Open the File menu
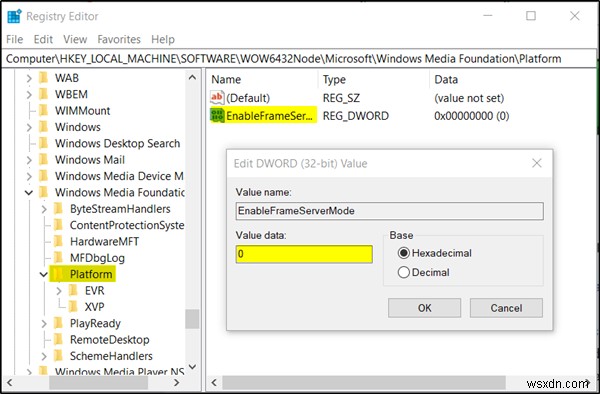This screenshot has width=600, height=394. click(x=15, y=39)
